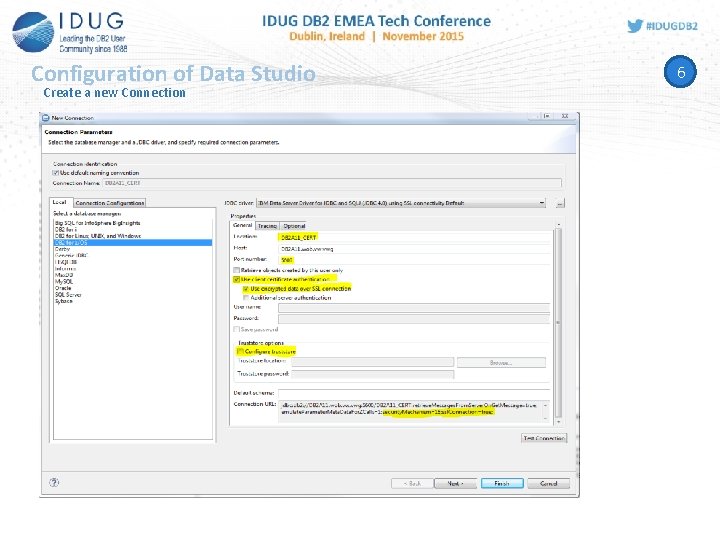
Task: Click the Truststore location field
Action: pos(372,362)
